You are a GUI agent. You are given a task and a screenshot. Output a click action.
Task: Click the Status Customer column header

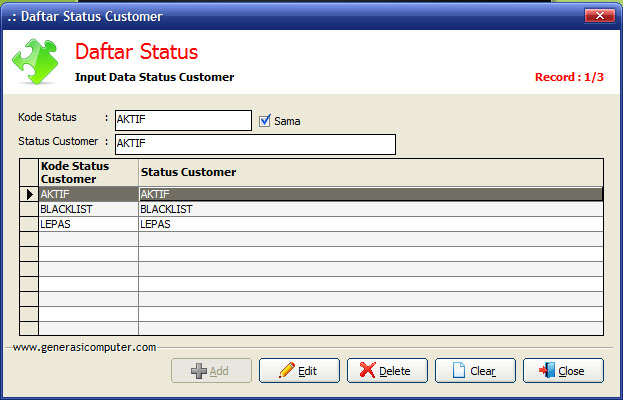click(370, 172)
